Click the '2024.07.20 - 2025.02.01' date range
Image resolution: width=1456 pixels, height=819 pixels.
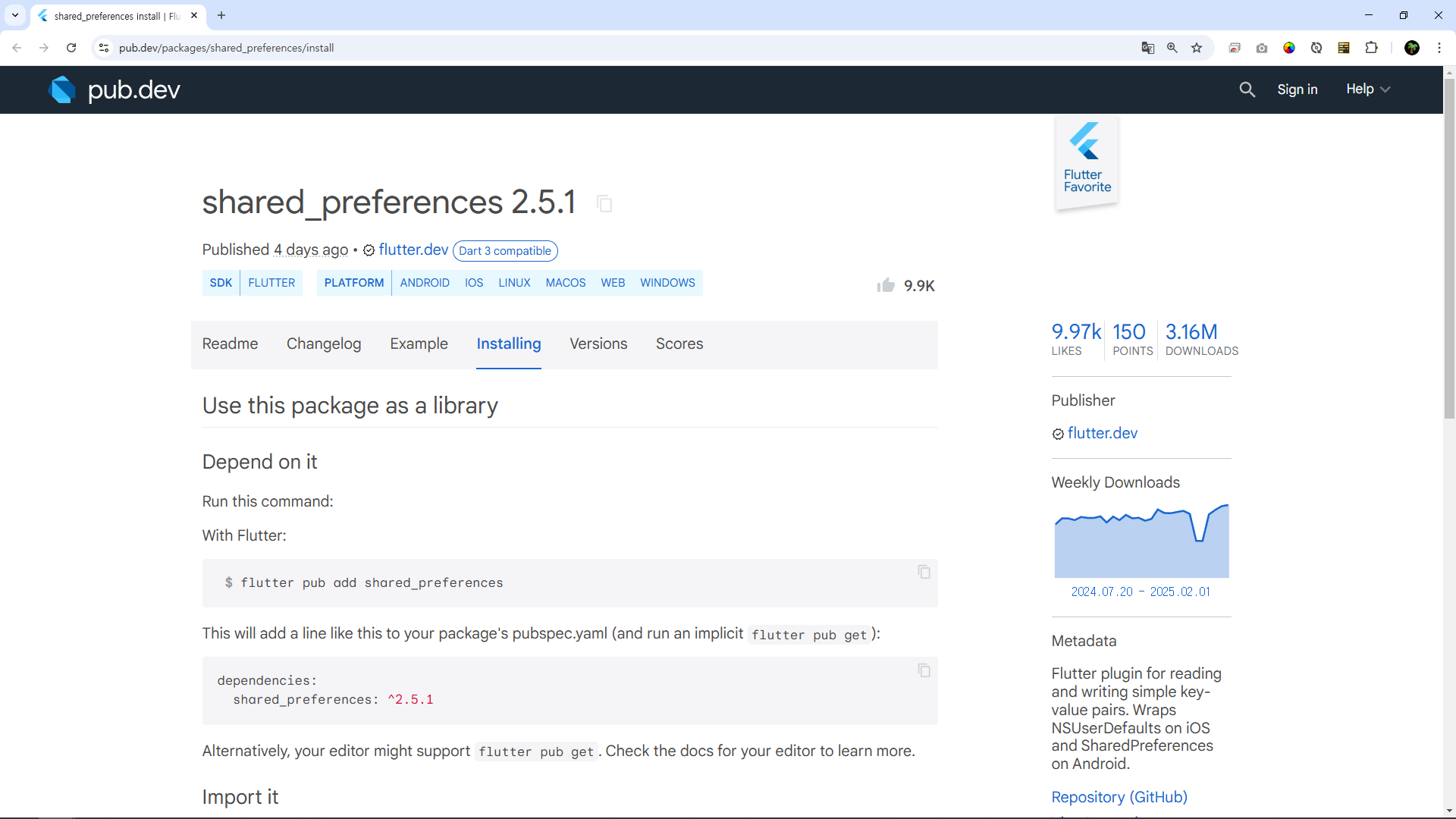[x=1141, y=591]
